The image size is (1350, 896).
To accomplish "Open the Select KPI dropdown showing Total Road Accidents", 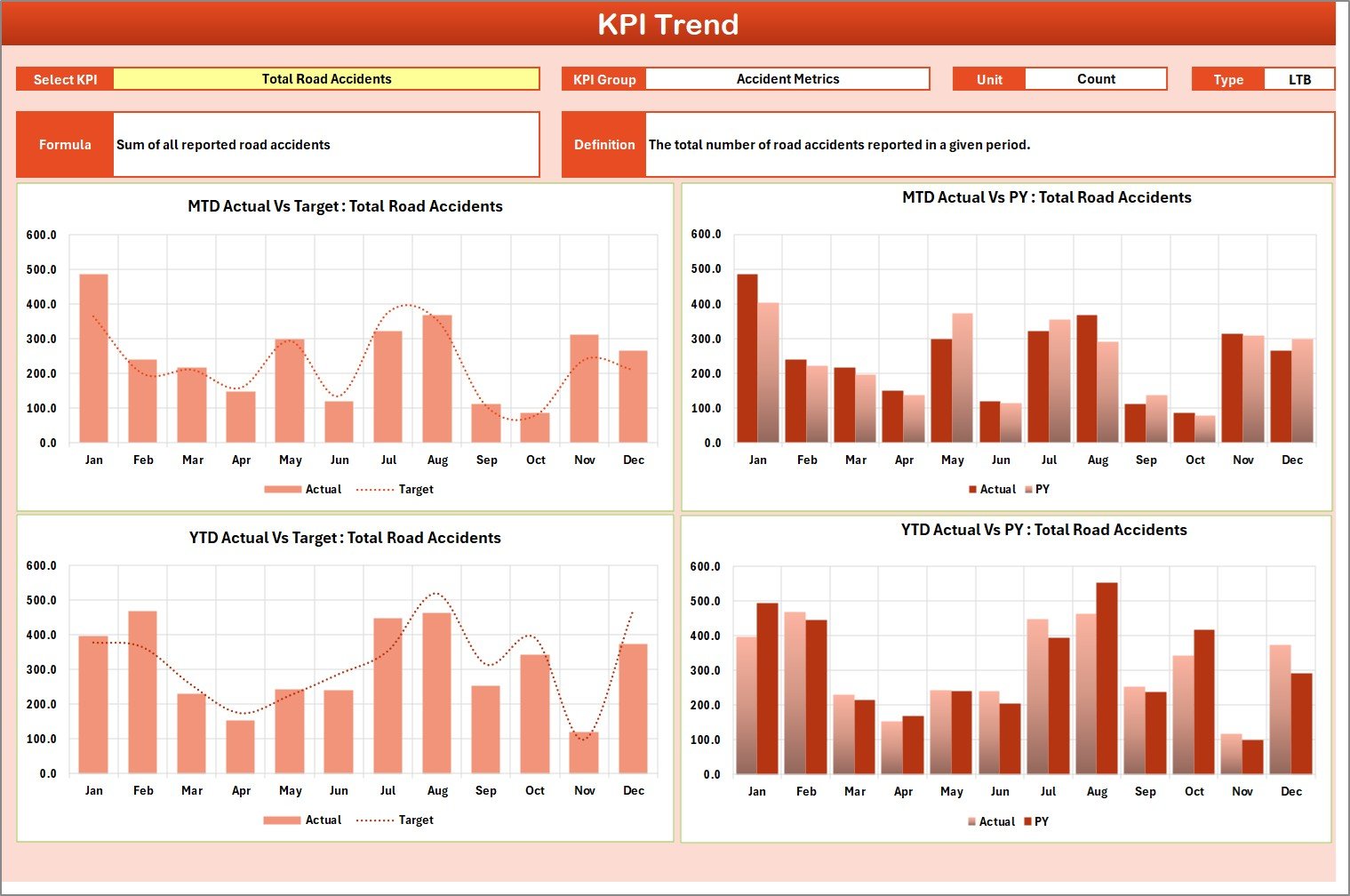I will coord(326,79).
